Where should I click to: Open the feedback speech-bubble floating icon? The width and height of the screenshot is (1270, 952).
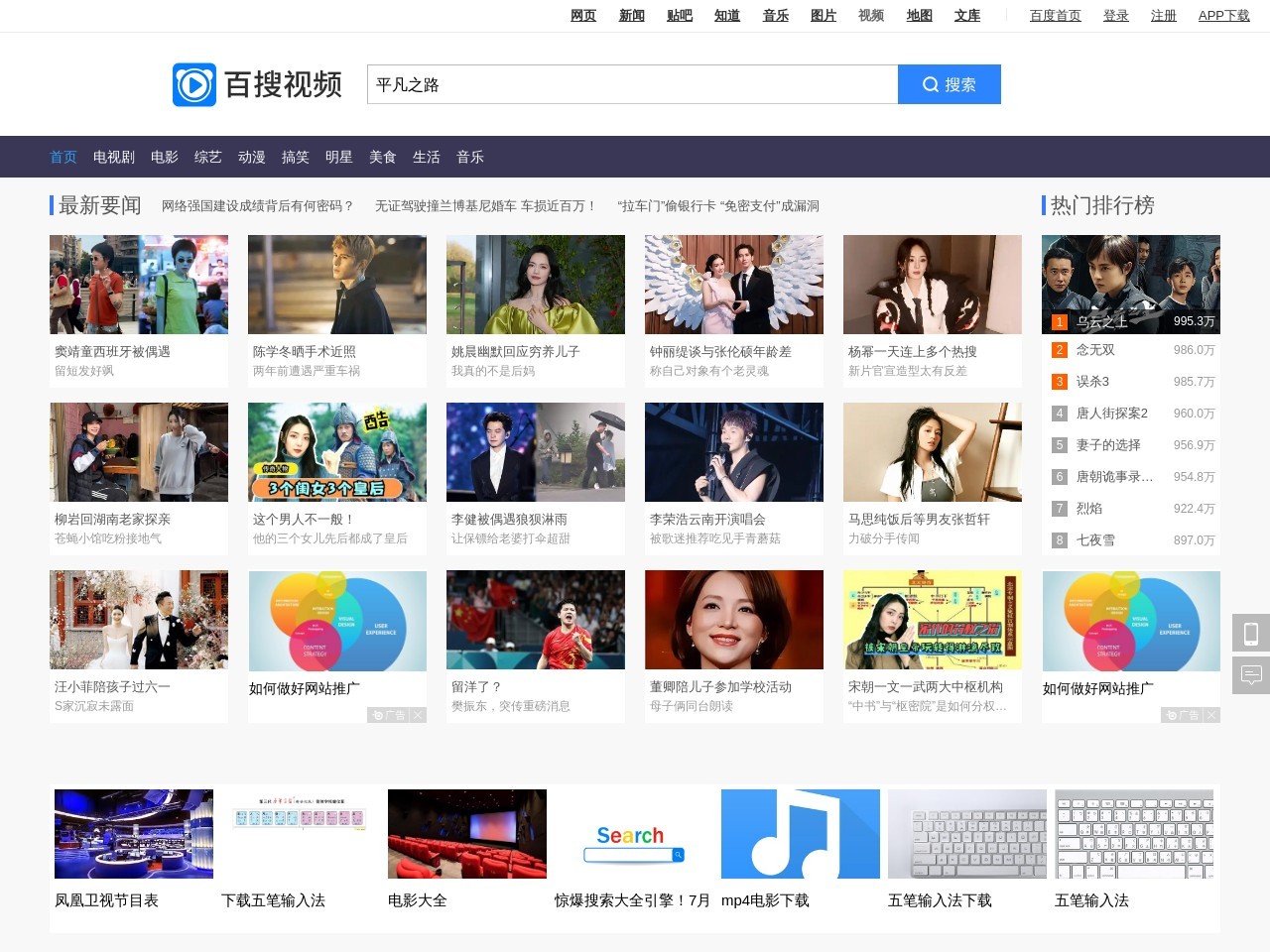coord(1251,675)
